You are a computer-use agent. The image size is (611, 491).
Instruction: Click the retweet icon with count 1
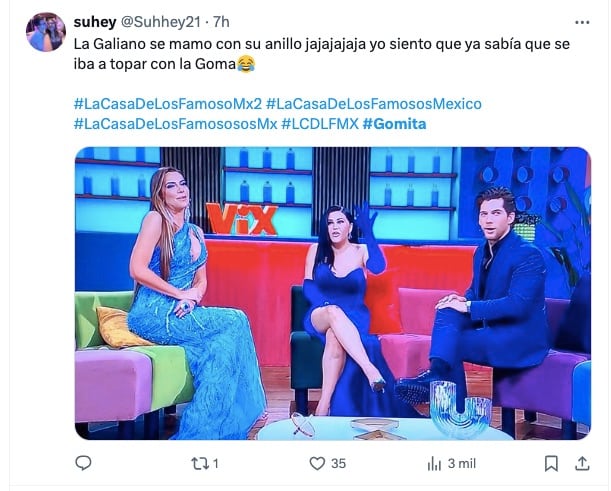click(x=200, y=463)
